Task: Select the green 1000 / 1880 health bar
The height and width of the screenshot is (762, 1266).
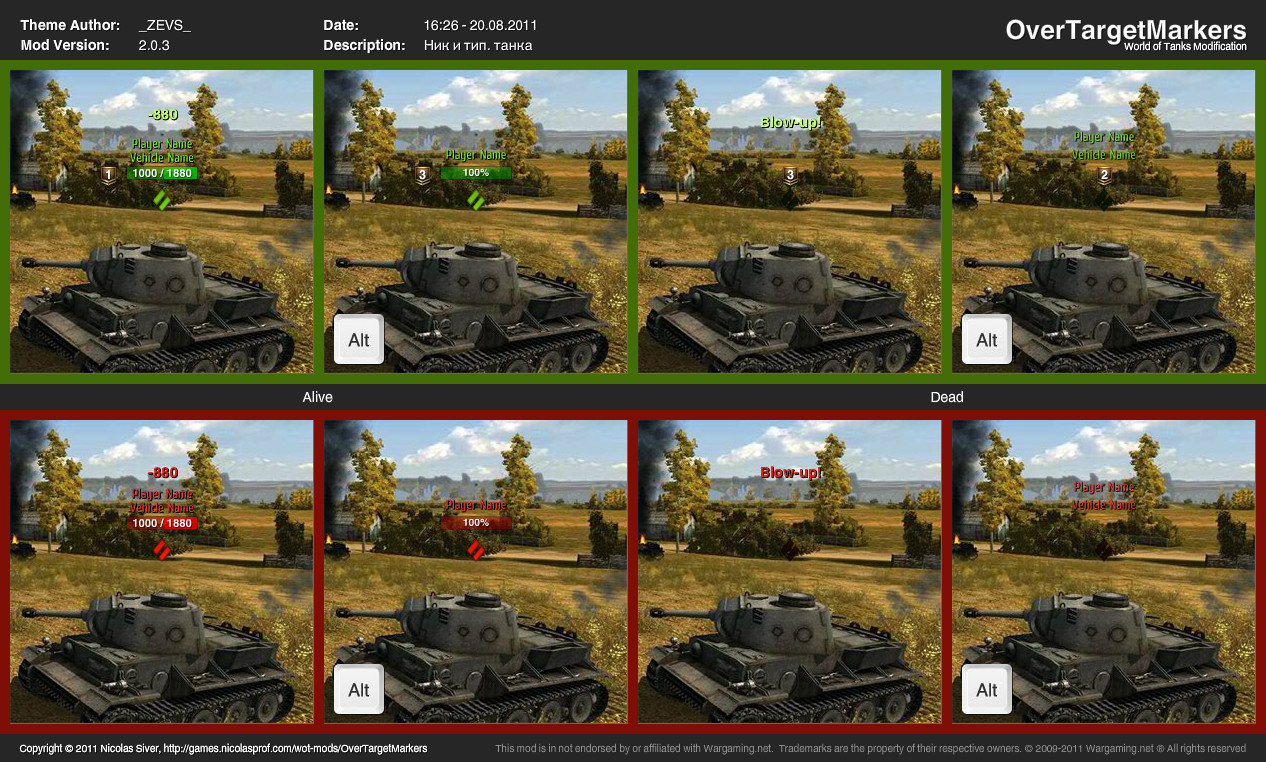Action: click(x=162, y=173)
